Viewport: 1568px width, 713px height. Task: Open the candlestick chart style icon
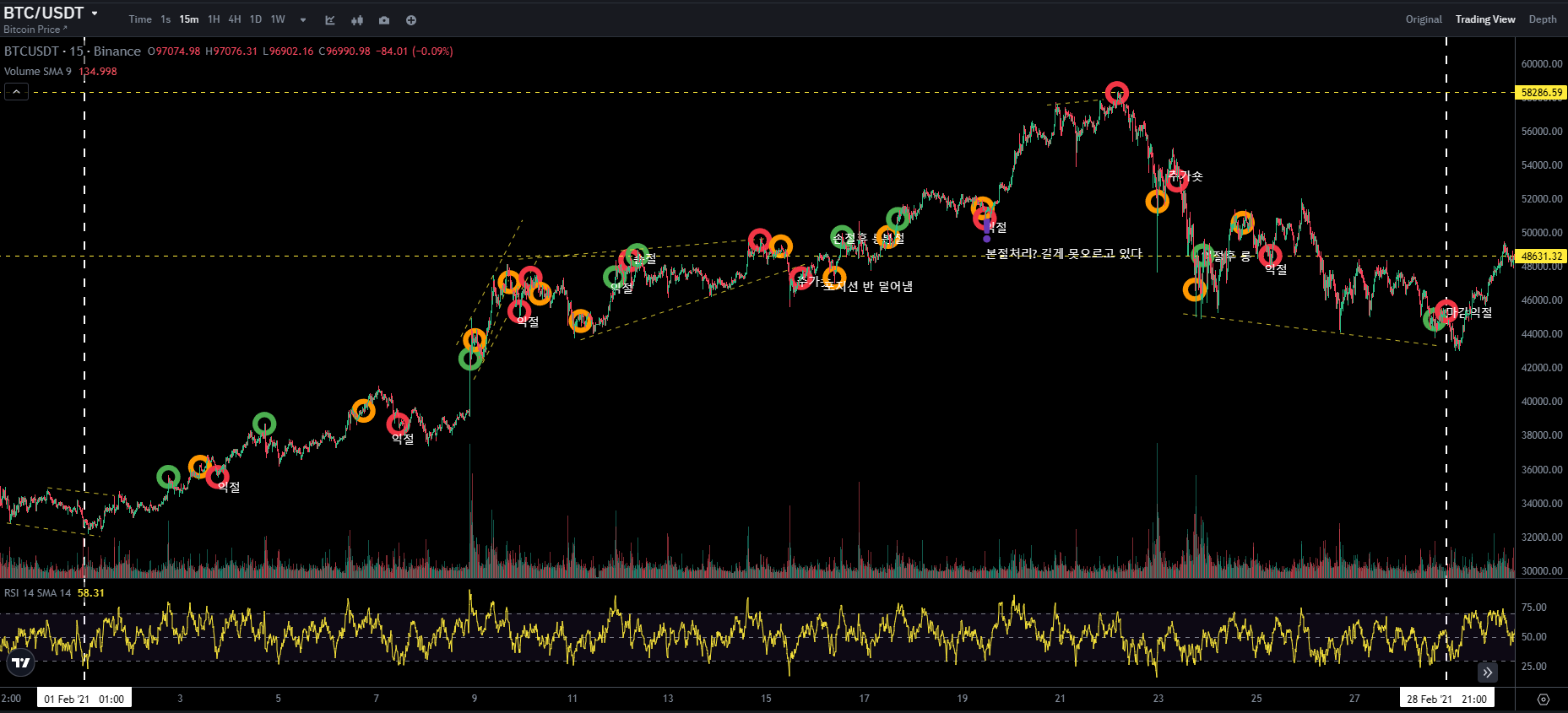(357, 19)
